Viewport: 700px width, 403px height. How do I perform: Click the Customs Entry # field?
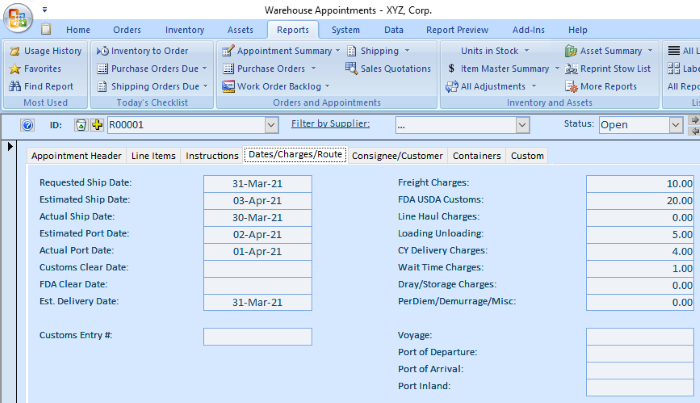pos(258,337)
